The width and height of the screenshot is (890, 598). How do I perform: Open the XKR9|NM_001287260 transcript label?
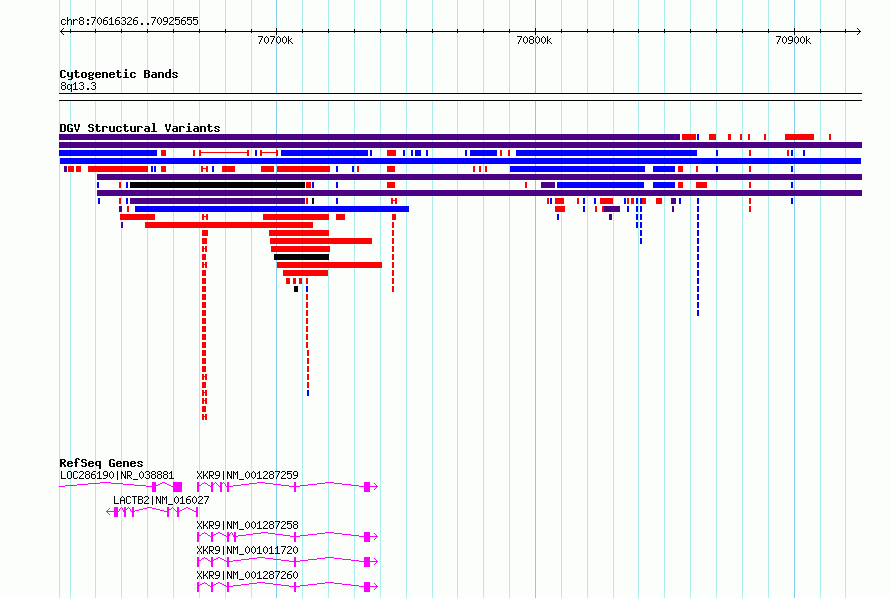click(x=247, y=575)
